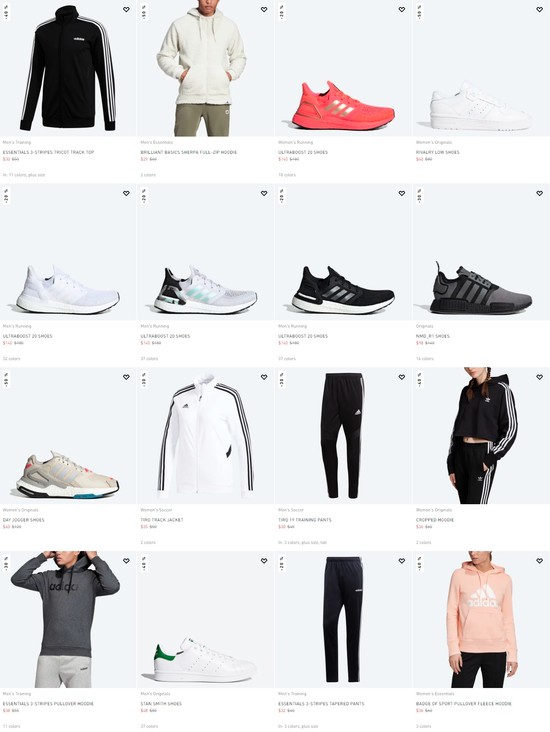The width and height of the screenshot is (550, 732).
Task: Open NMD_R1 Shoes product title
Action: click(x=432, y=336)
